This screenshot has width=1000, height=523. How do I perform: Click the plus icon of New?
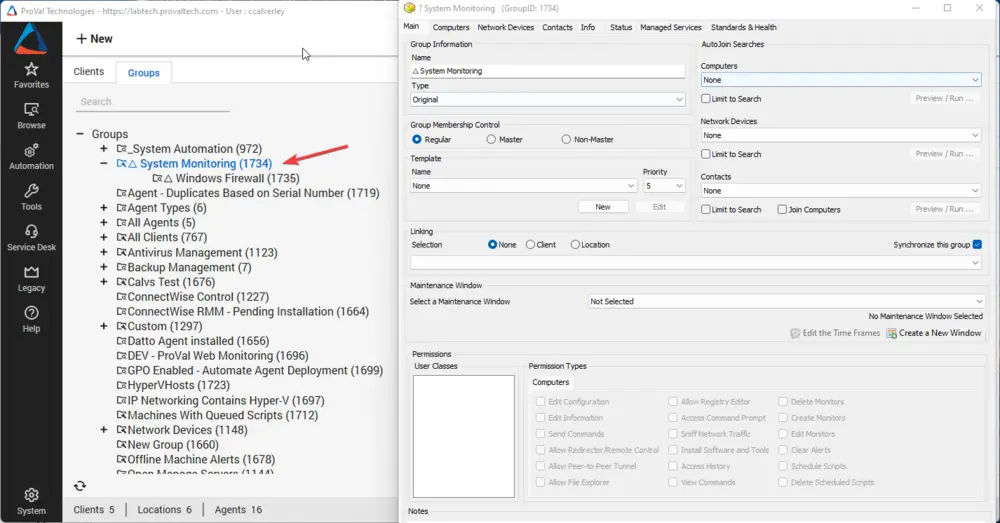81,39
